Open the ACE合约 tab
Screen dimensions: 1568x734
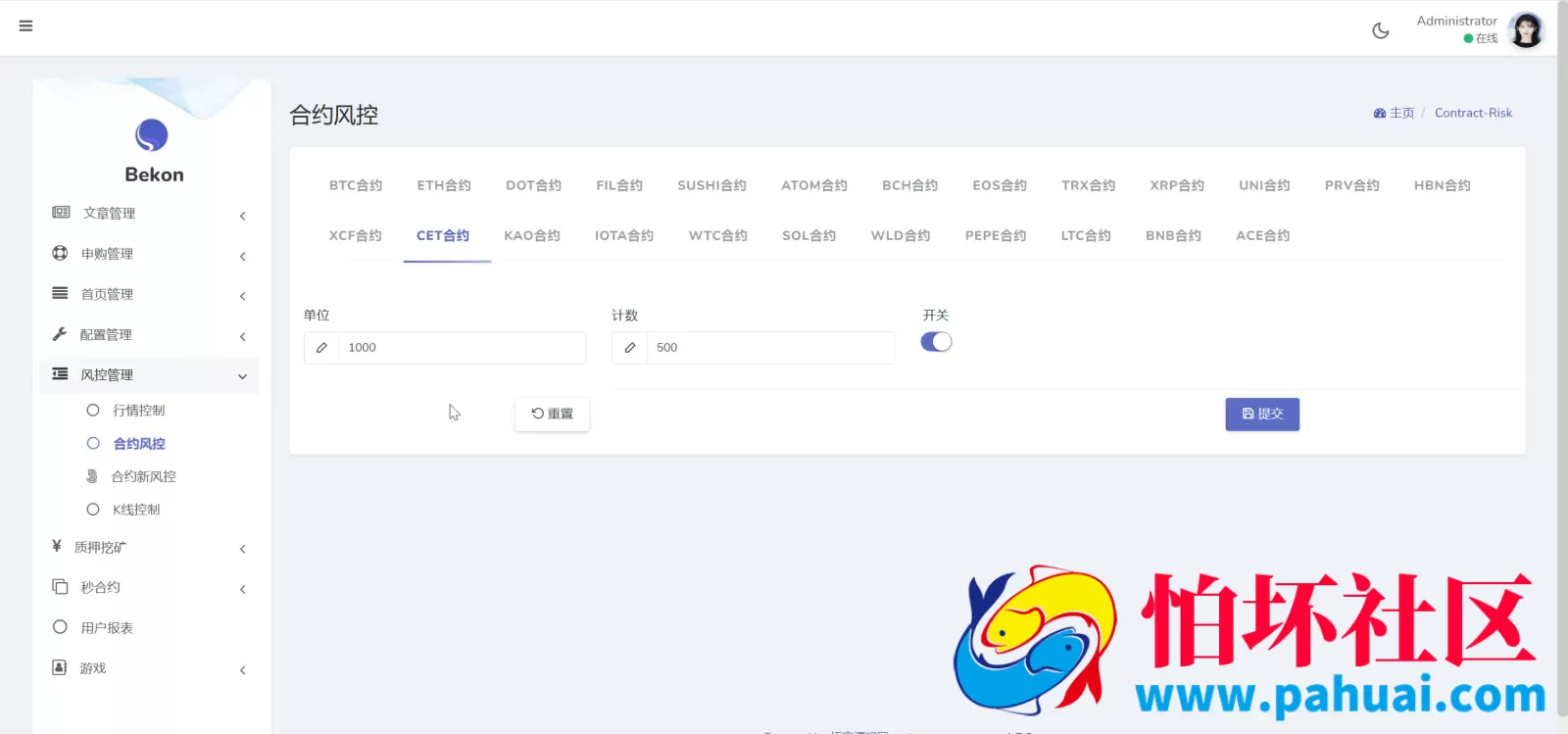(1262, 235)
